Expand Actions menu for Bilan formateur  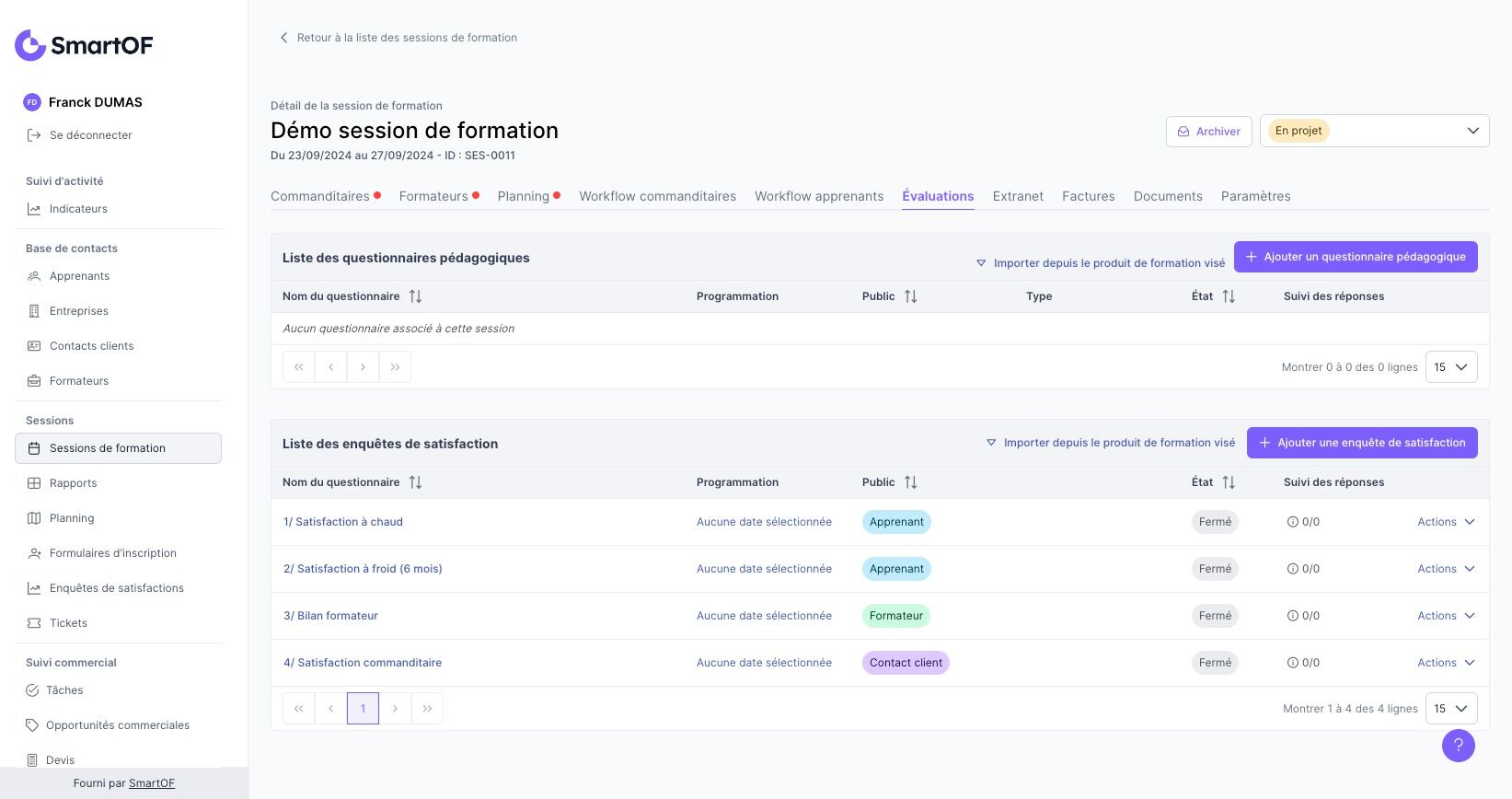coord(1446,616)
